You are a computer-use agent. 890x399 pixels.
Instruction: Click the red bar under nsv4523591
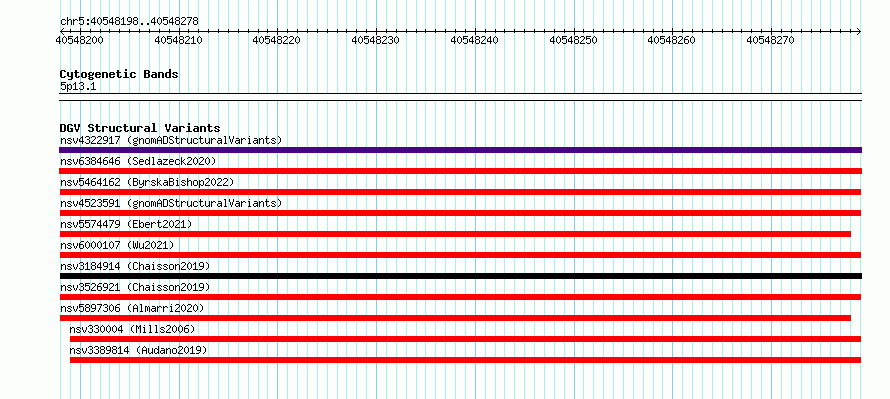point(460,213)
